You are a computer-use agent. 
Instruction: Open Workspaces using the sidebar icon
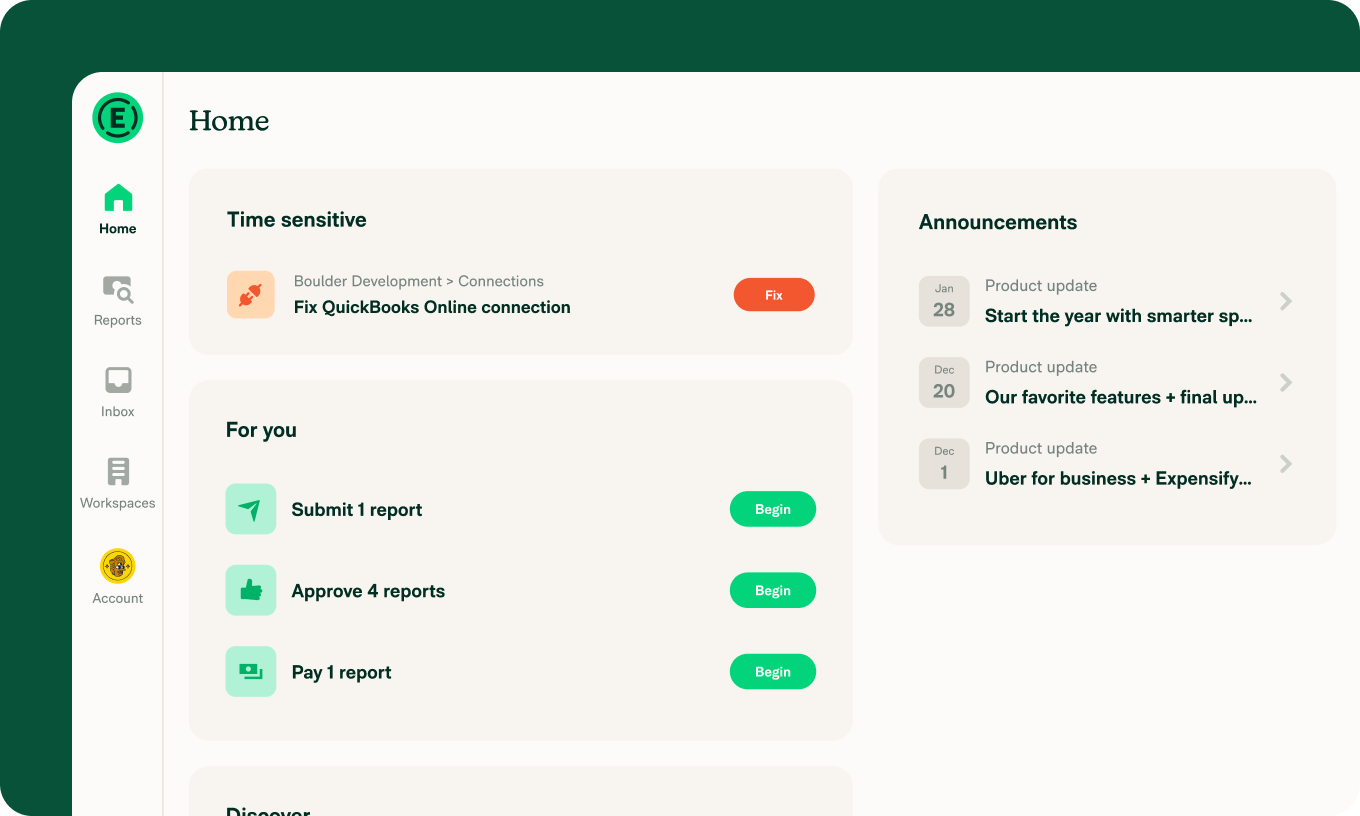pyautogui.click(x=117, y=471)
